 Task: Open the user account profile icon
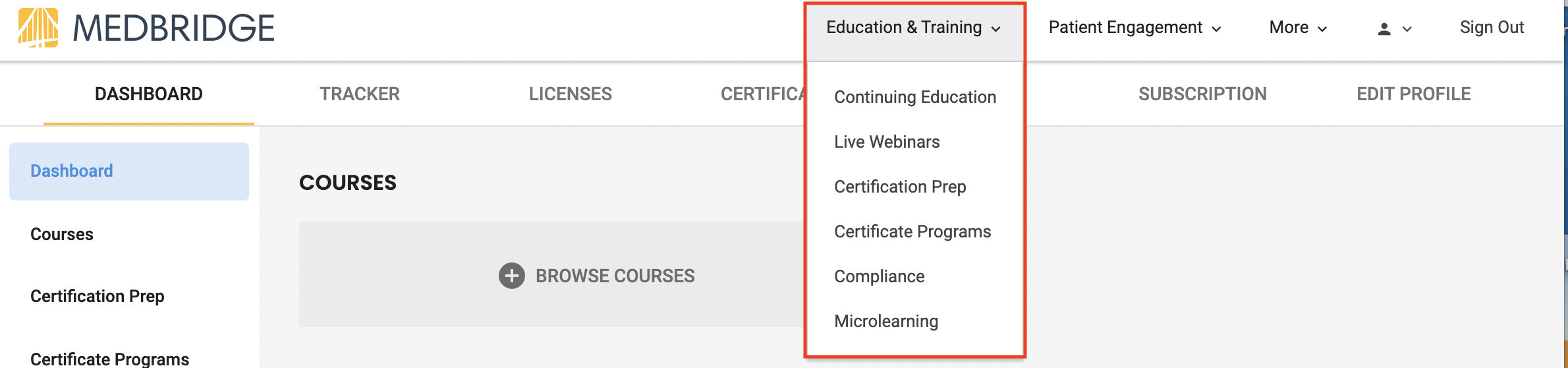[x=1384, y=28]
